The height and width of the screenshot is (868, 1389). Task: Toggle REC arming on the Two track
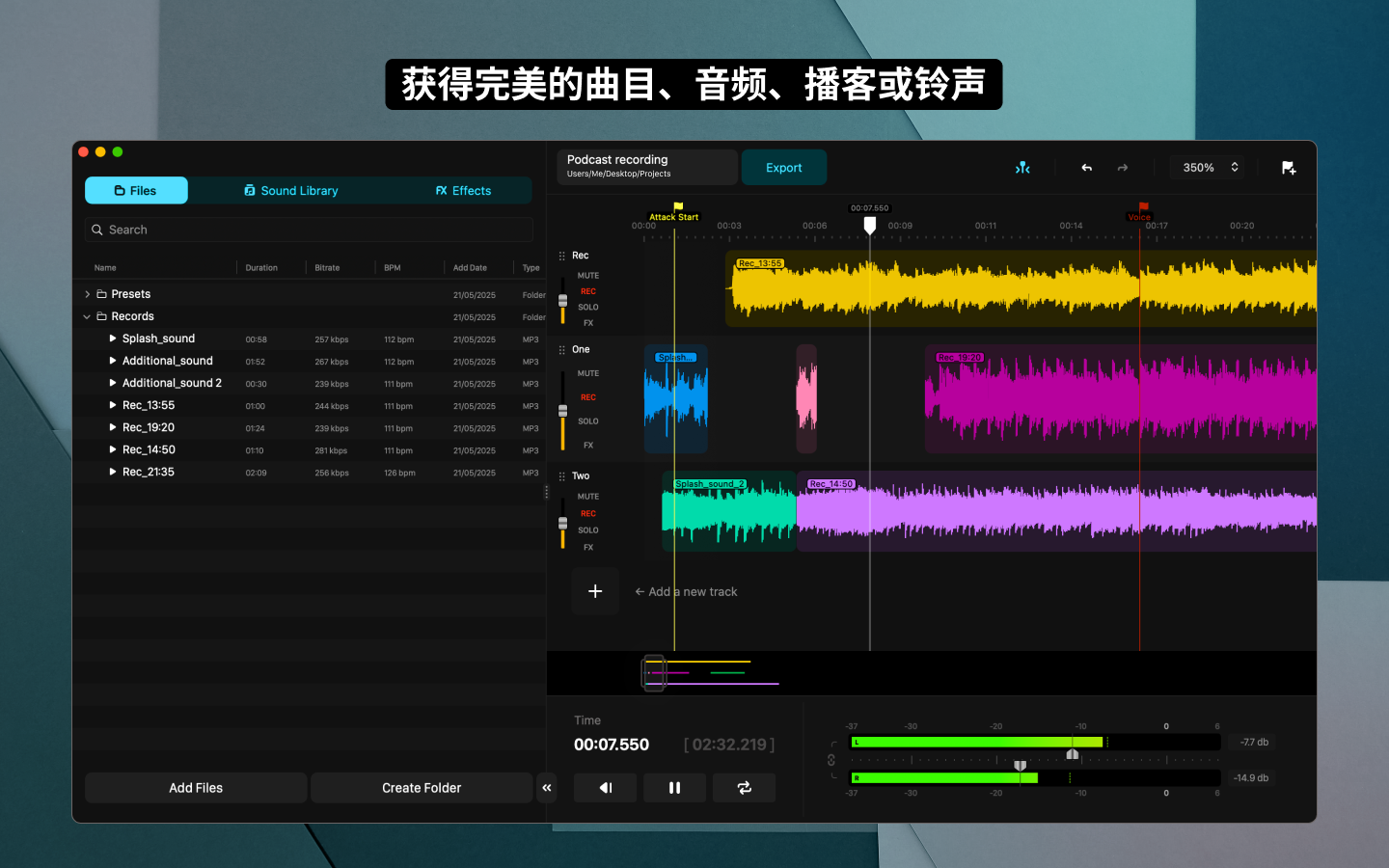[588, 514]
